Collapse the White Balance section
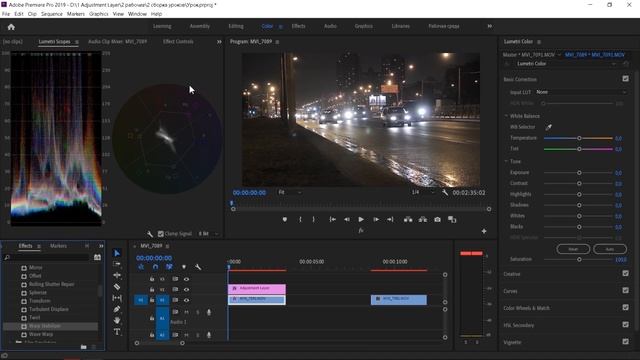Image resolution: width=640 pixels, height=360 pixels. pyautogui.click(x=506, y=116)
